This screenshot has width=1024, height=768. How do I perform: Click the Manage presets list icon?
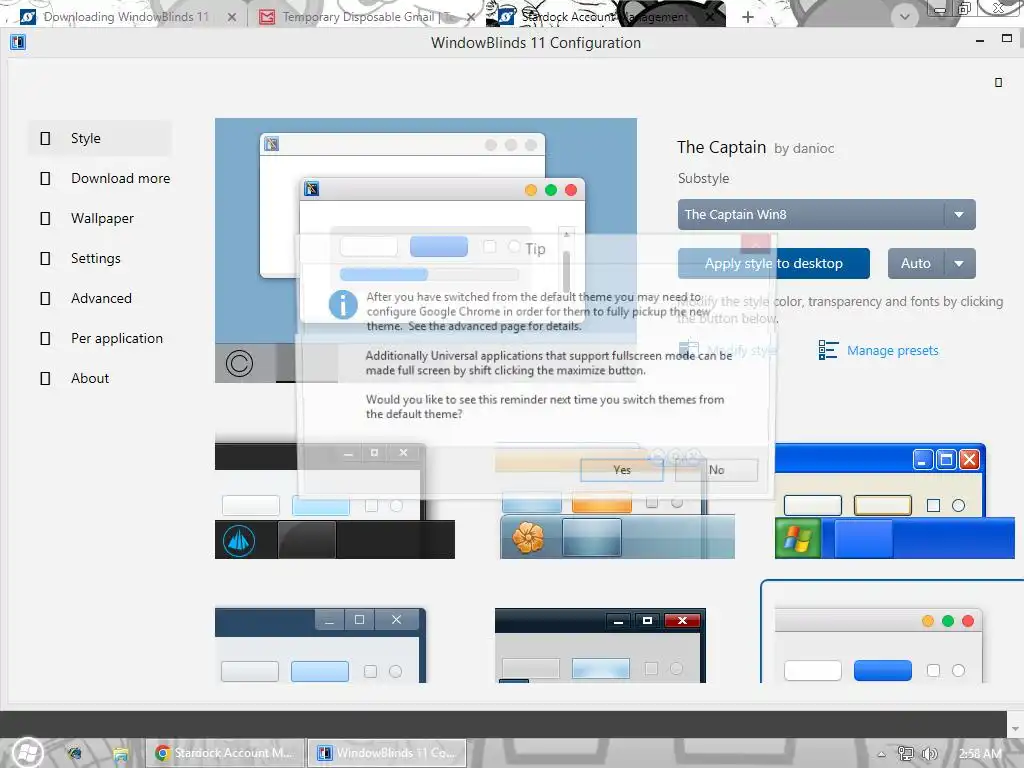[828, 350]
